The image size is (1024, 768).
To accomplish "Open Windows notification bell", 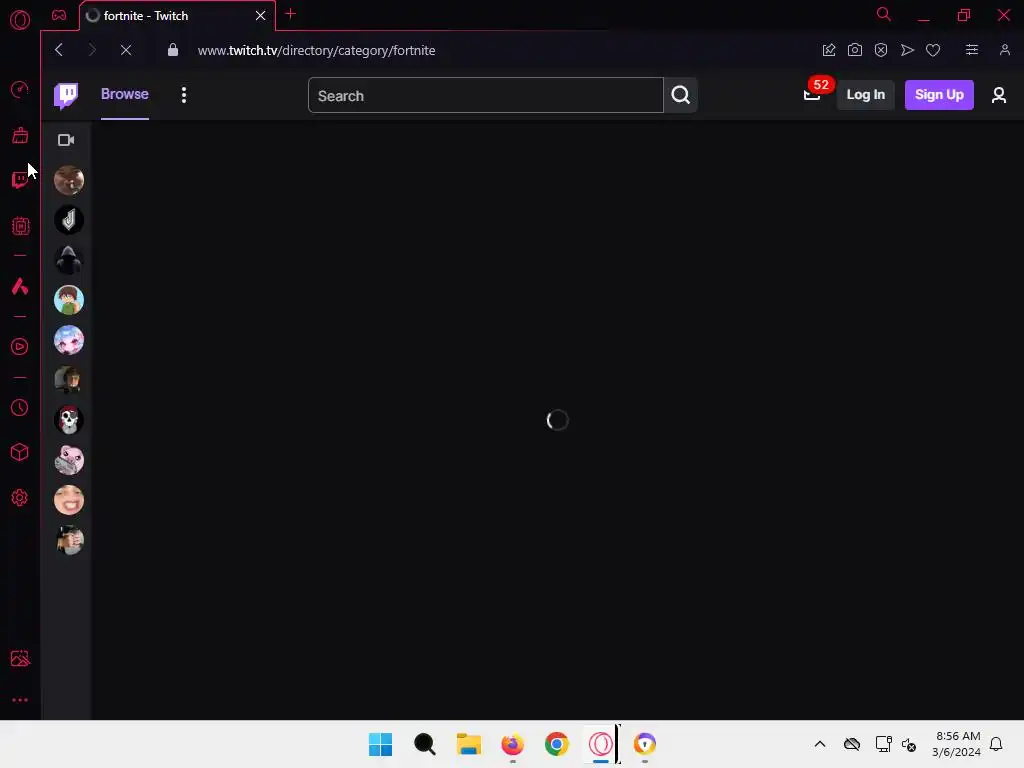I will (x=996, y=744).
